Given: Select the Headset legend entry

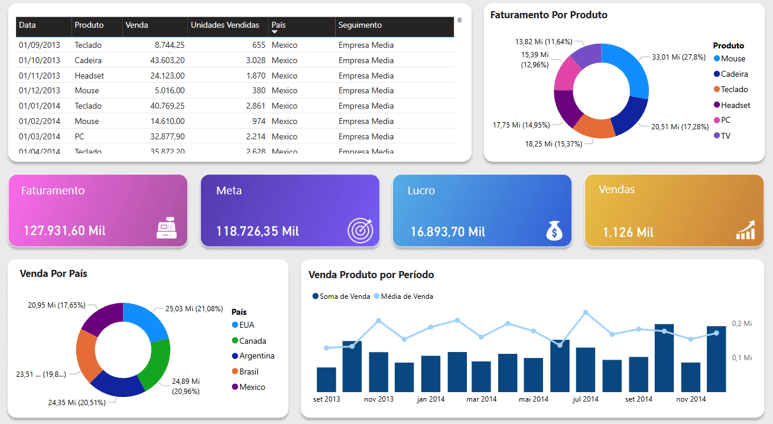Looking at the screenshot, I should click(x=732, y=105).
